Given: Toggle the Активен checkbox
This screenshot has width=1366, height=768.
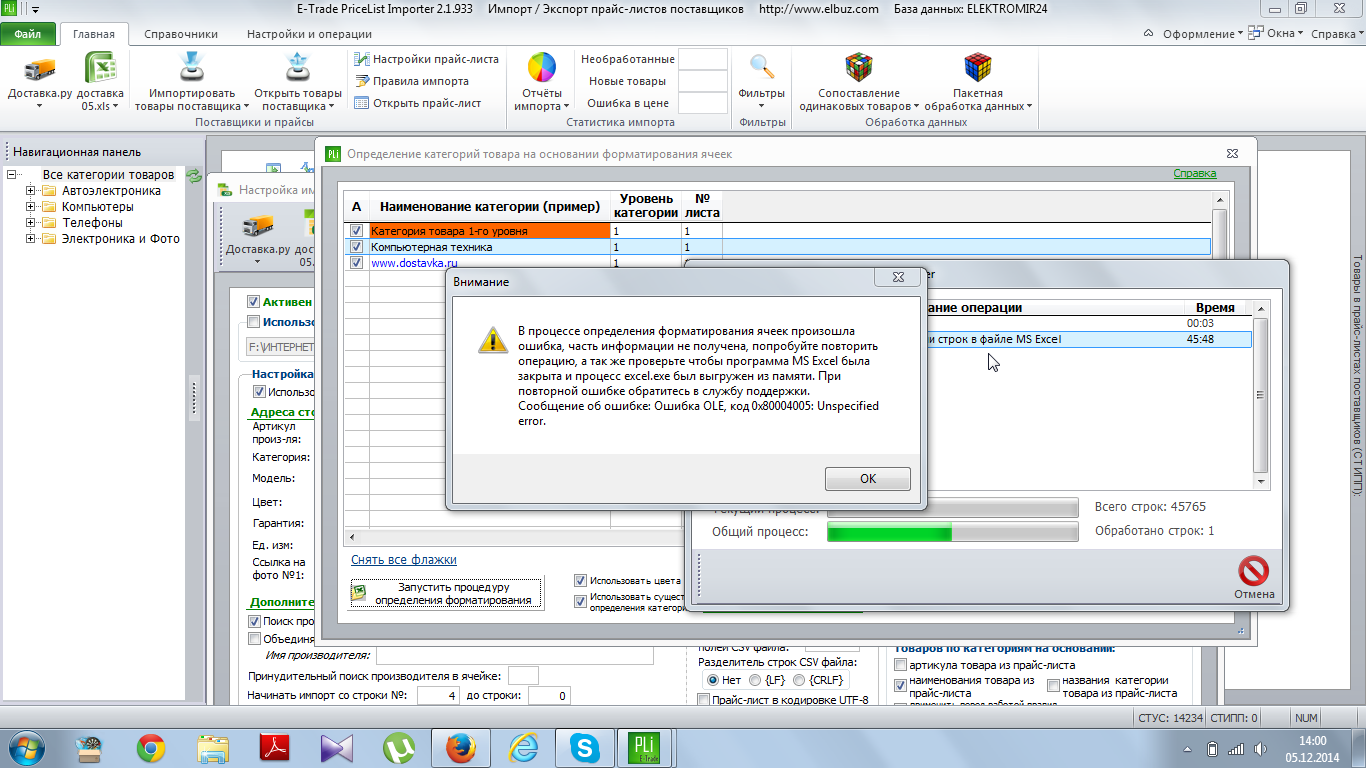Looking at the screenshot, I should click(253, 301).
